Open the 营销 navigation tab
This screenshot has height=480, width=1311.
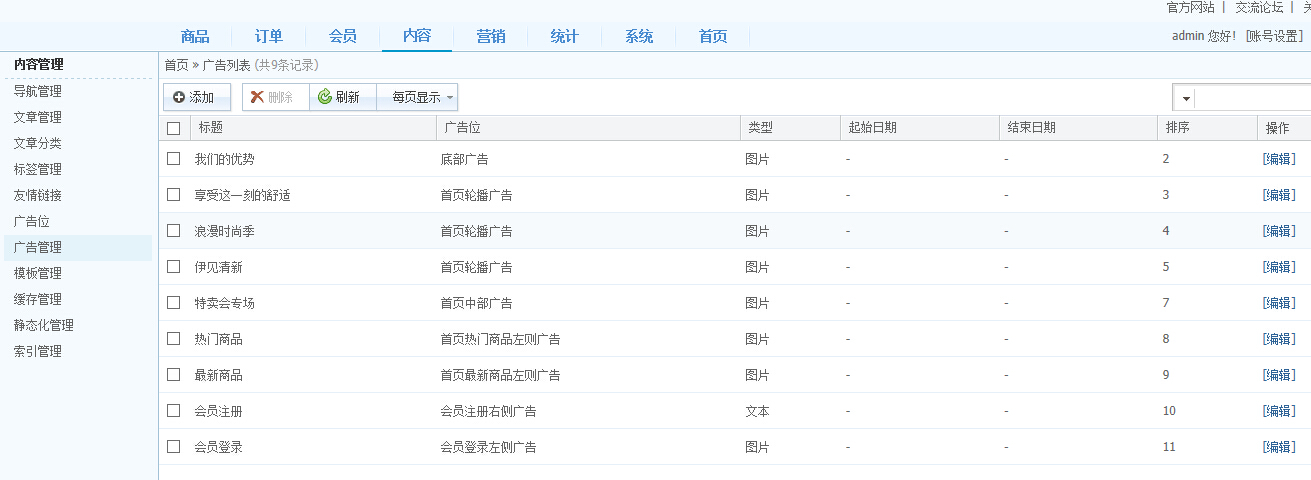(491, 37)
